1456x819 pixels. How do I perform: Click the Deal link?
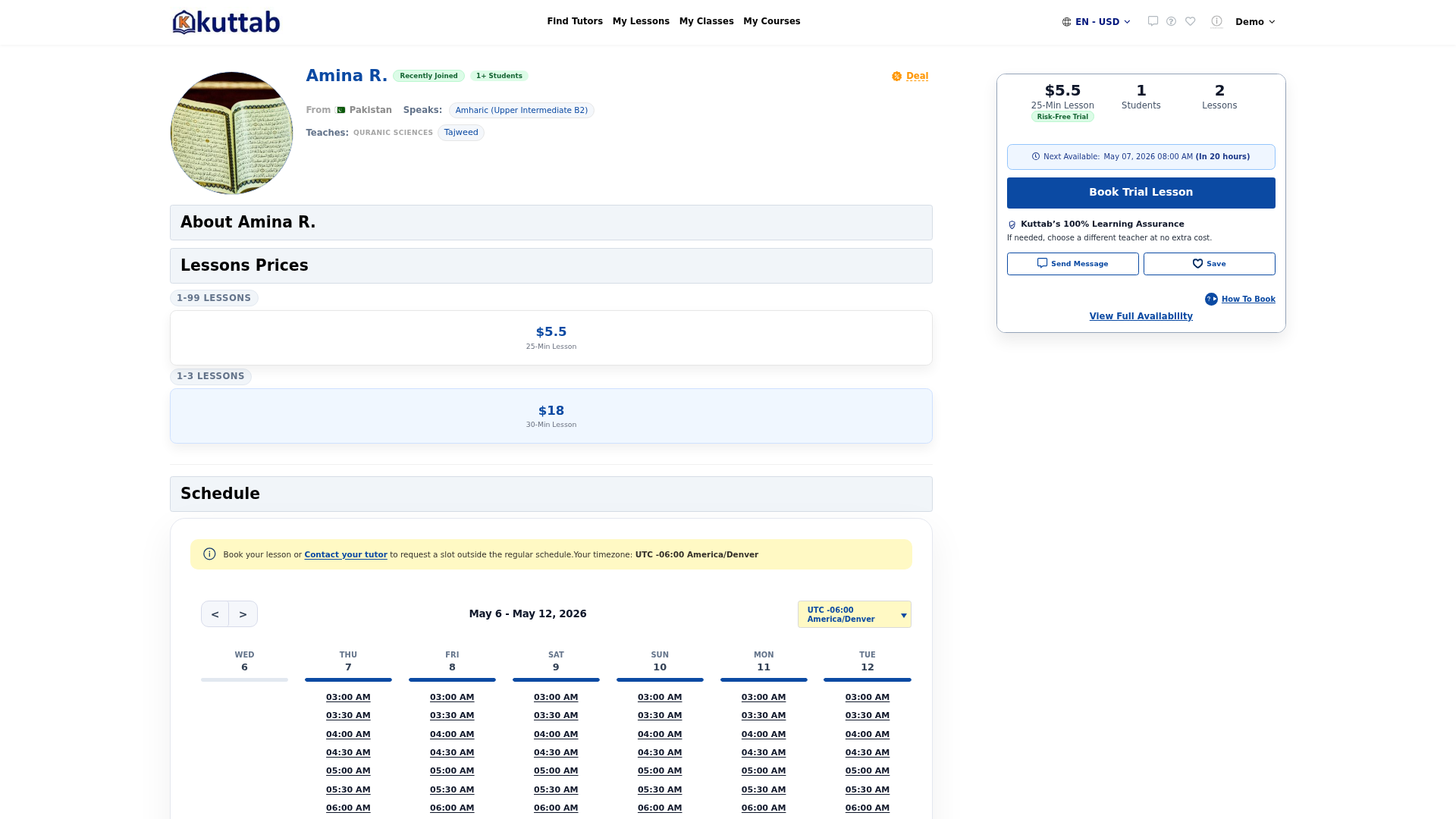coord(918,77)
